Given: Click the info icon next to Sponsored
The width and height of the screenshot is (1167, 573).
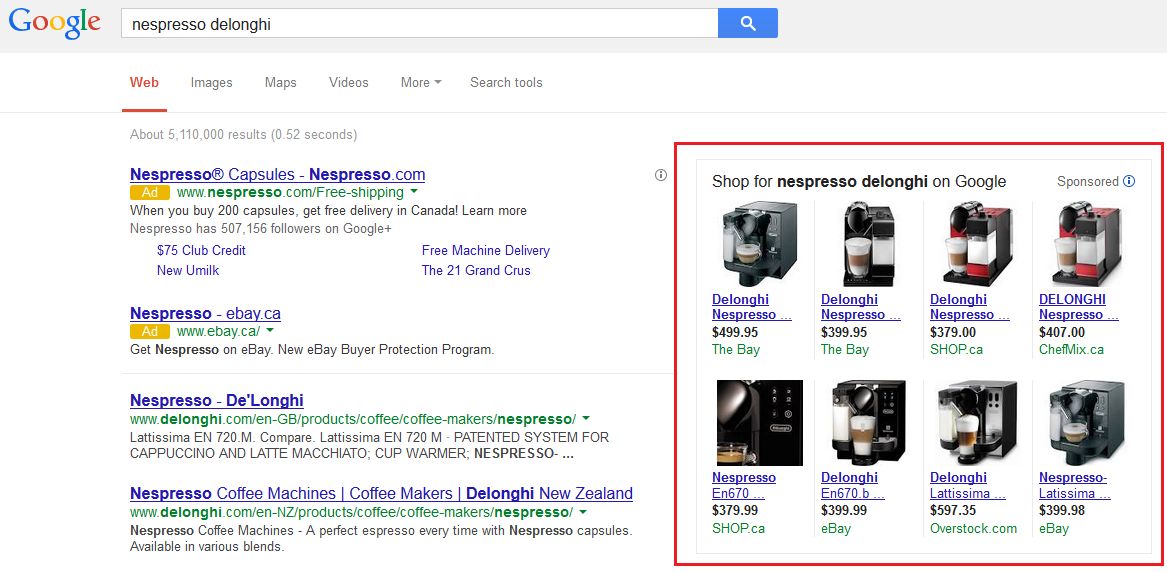Looking at the screenshot, I should (x=1129, y=181).
